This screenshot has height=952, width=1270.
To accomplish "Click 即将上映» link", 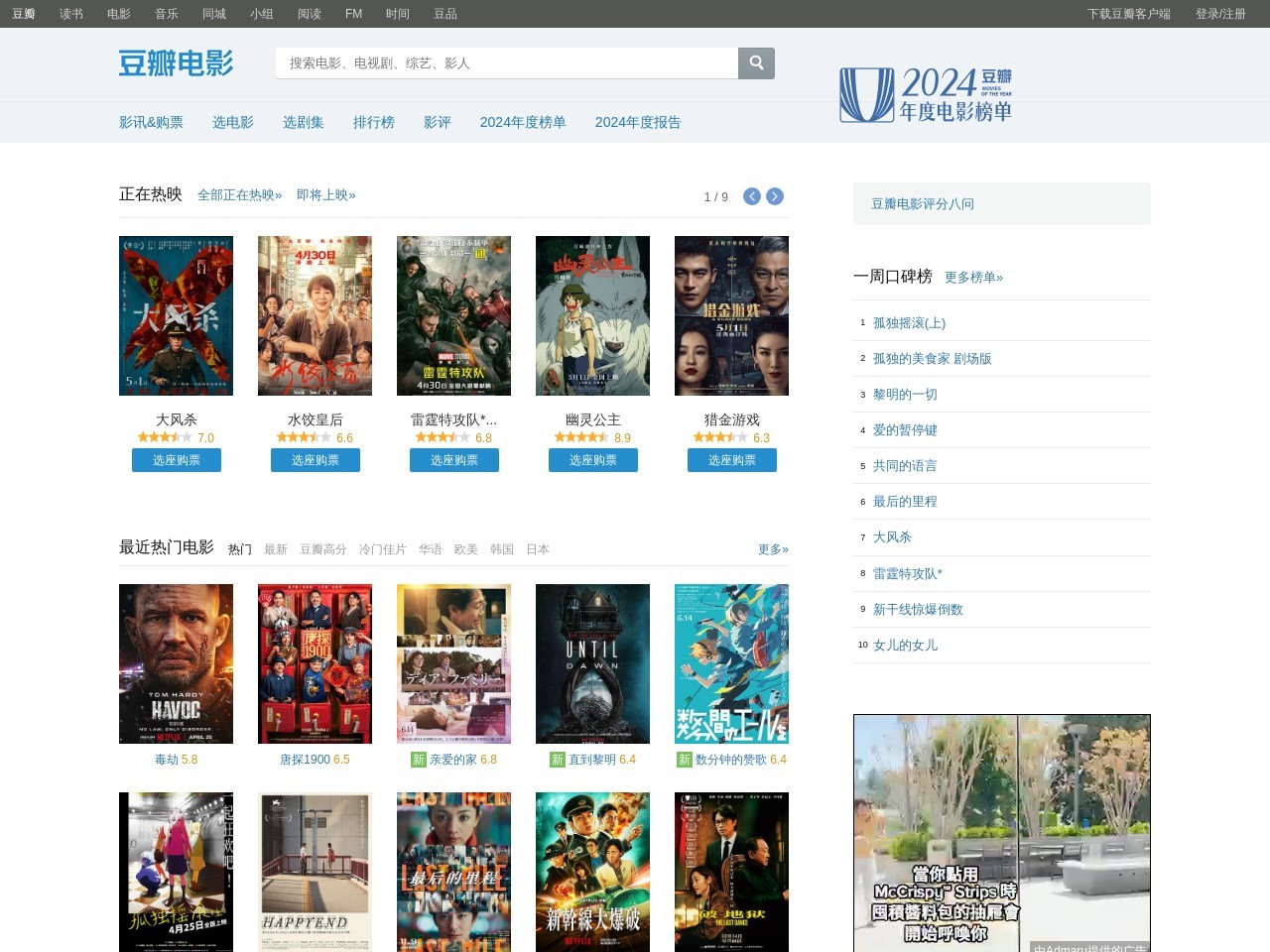I will click(325, 195).
